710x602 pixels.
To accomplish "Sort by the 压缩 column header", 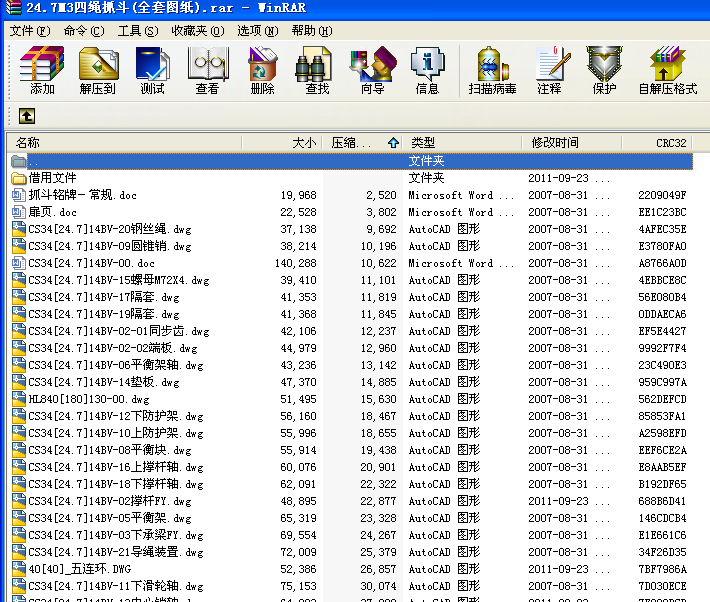I will tap(362, 143).
